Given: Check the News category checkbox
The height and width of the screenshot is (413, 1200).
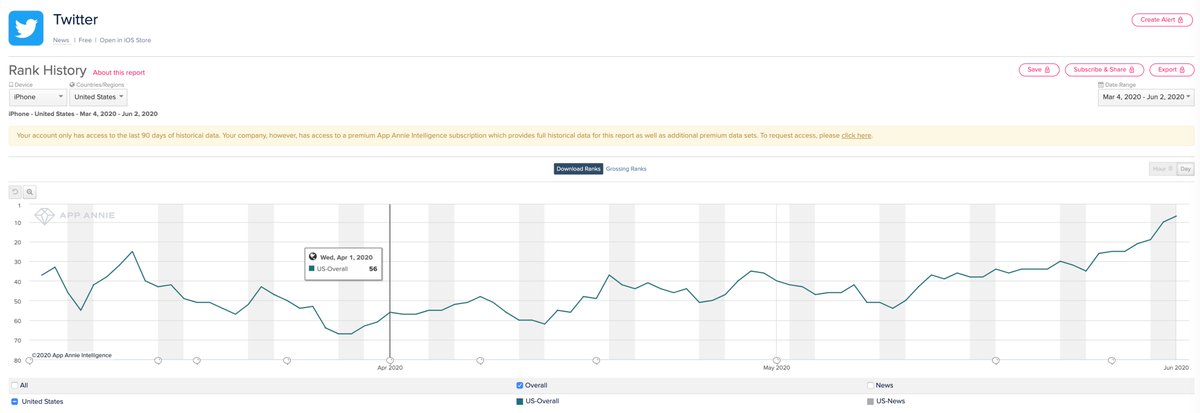Looking at the screenshot, I should [870, 385].
